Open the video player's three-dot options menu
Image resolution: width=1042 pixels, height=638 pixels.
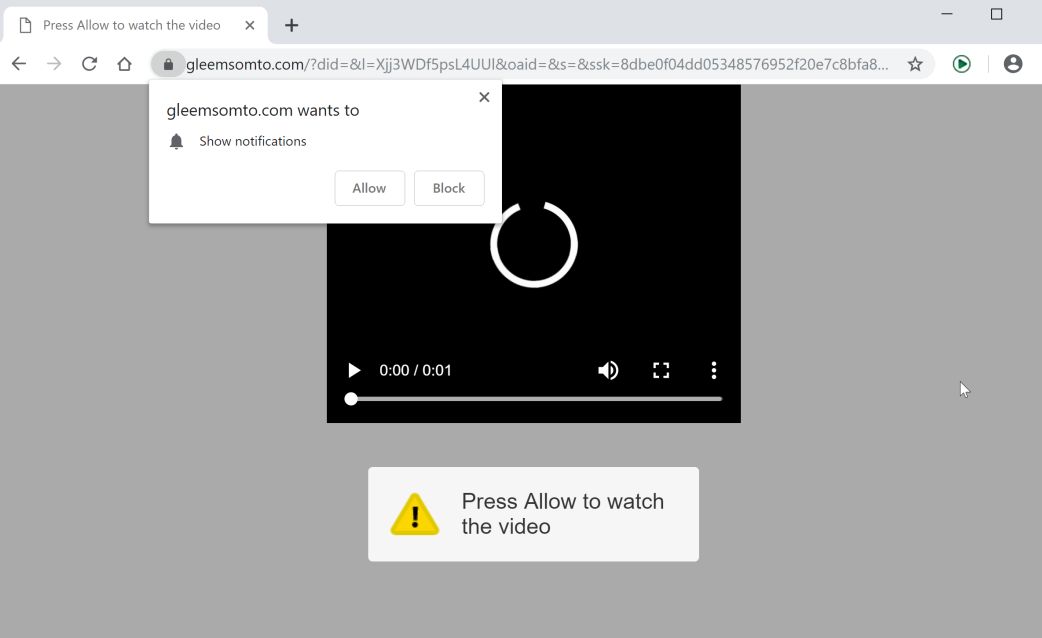[x=713, y=370]
